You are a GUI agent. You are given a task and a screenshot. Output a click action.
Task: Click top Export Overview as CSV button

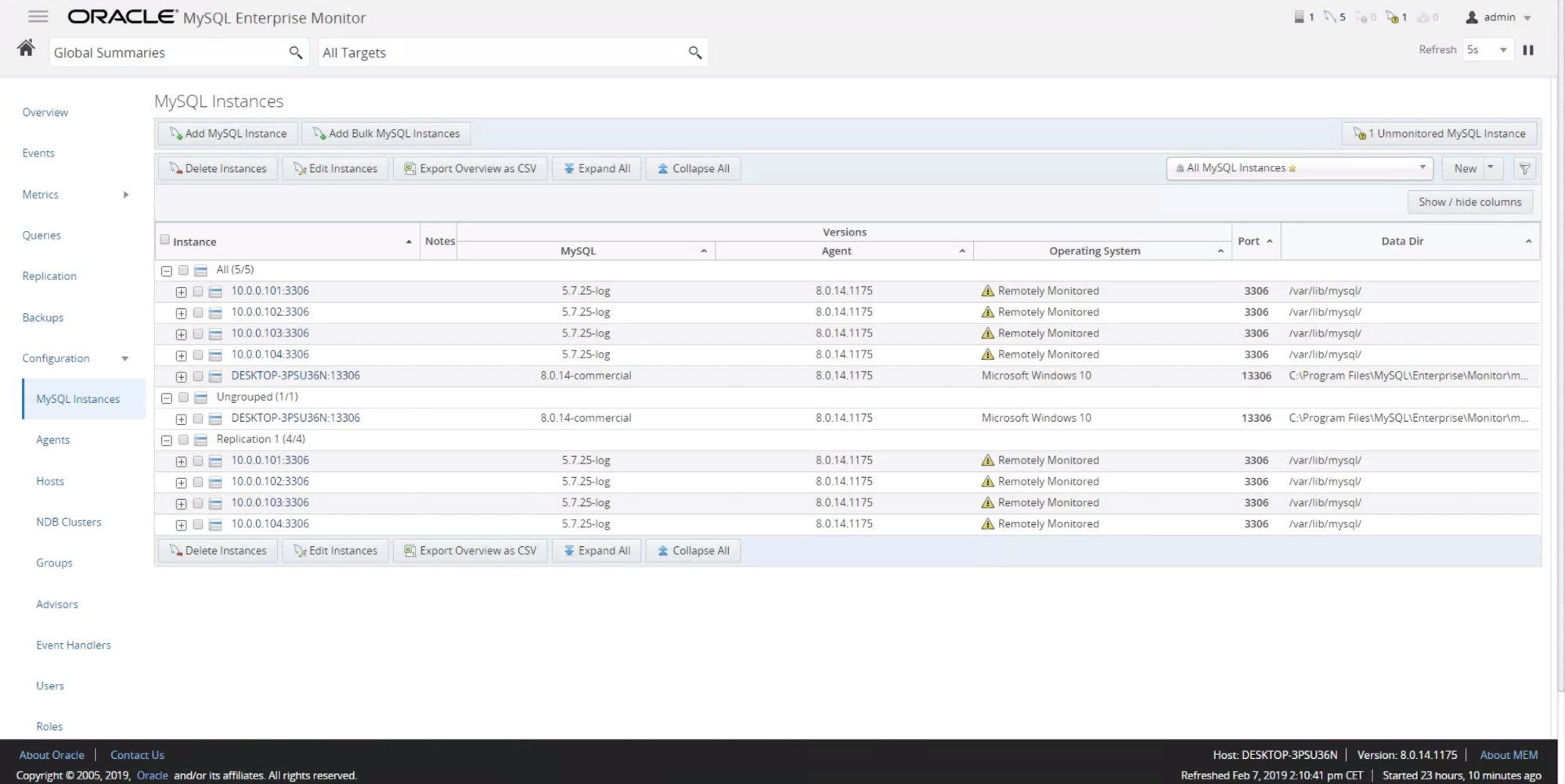(x=470, y=168)
